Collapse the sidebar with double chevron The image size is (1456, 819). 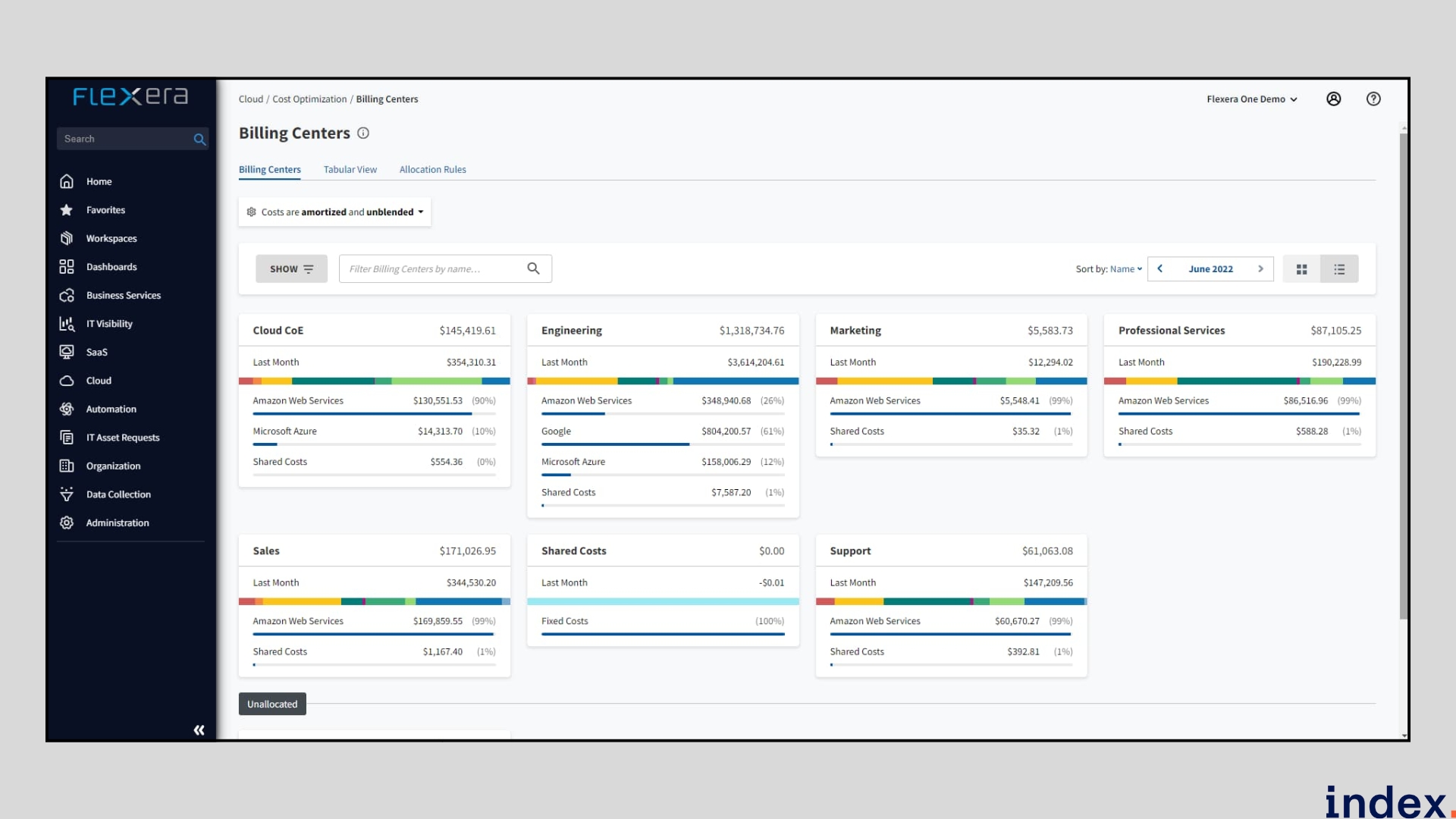(199, 730)
